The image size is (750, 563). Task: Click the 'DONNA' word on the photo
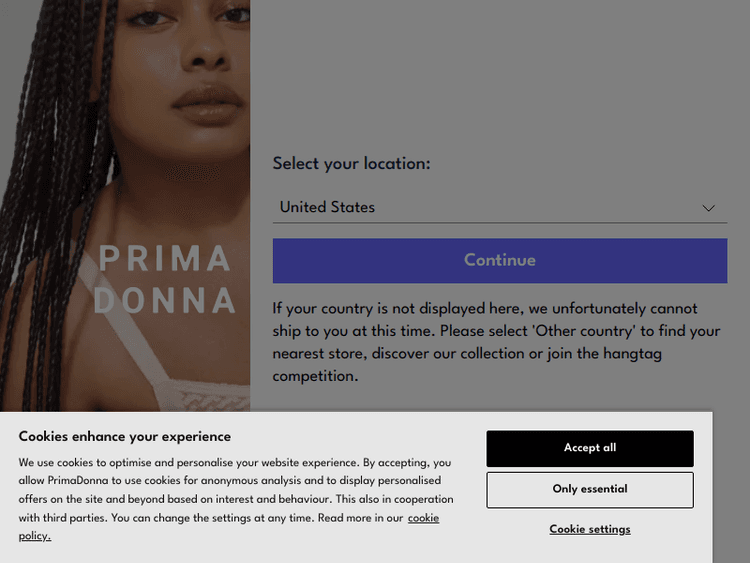166,300
